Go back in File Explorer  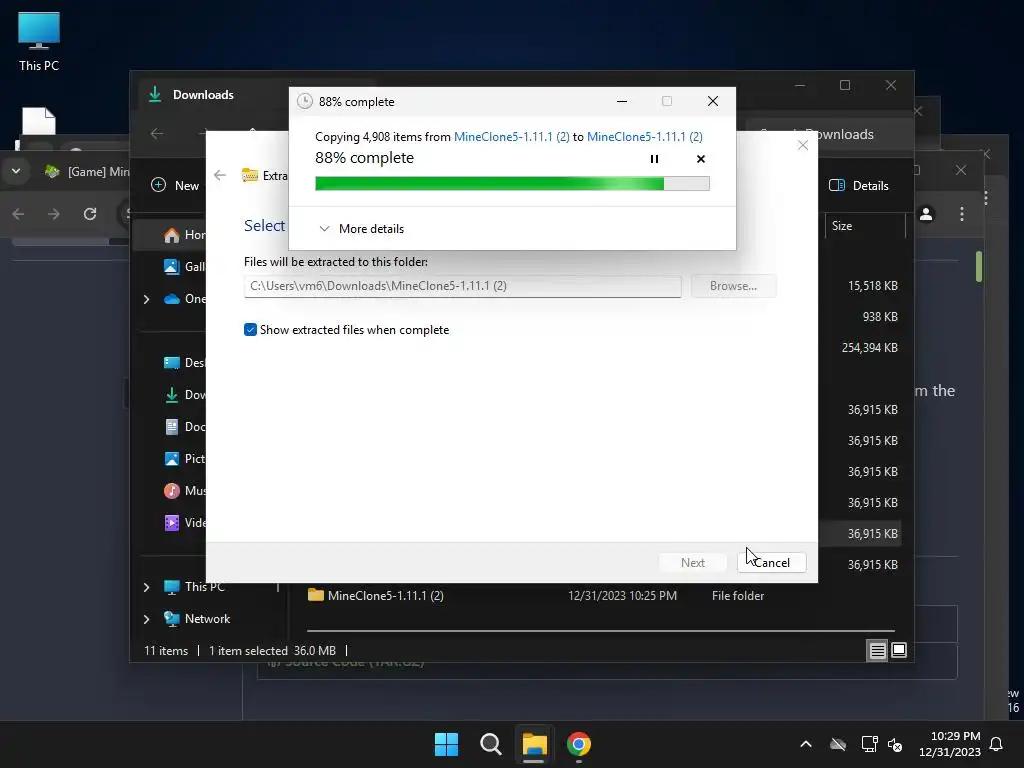[157, 134]
